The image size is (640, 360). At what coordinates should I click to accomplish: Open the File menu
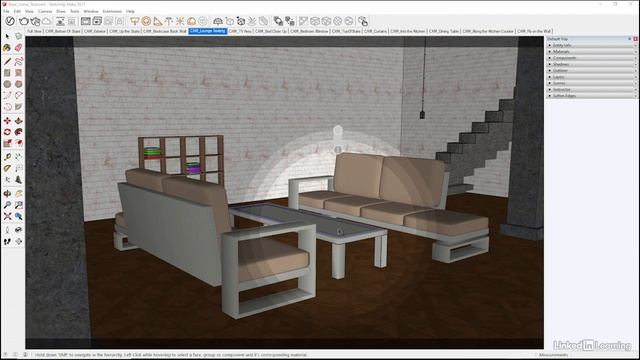click(6, 11)
